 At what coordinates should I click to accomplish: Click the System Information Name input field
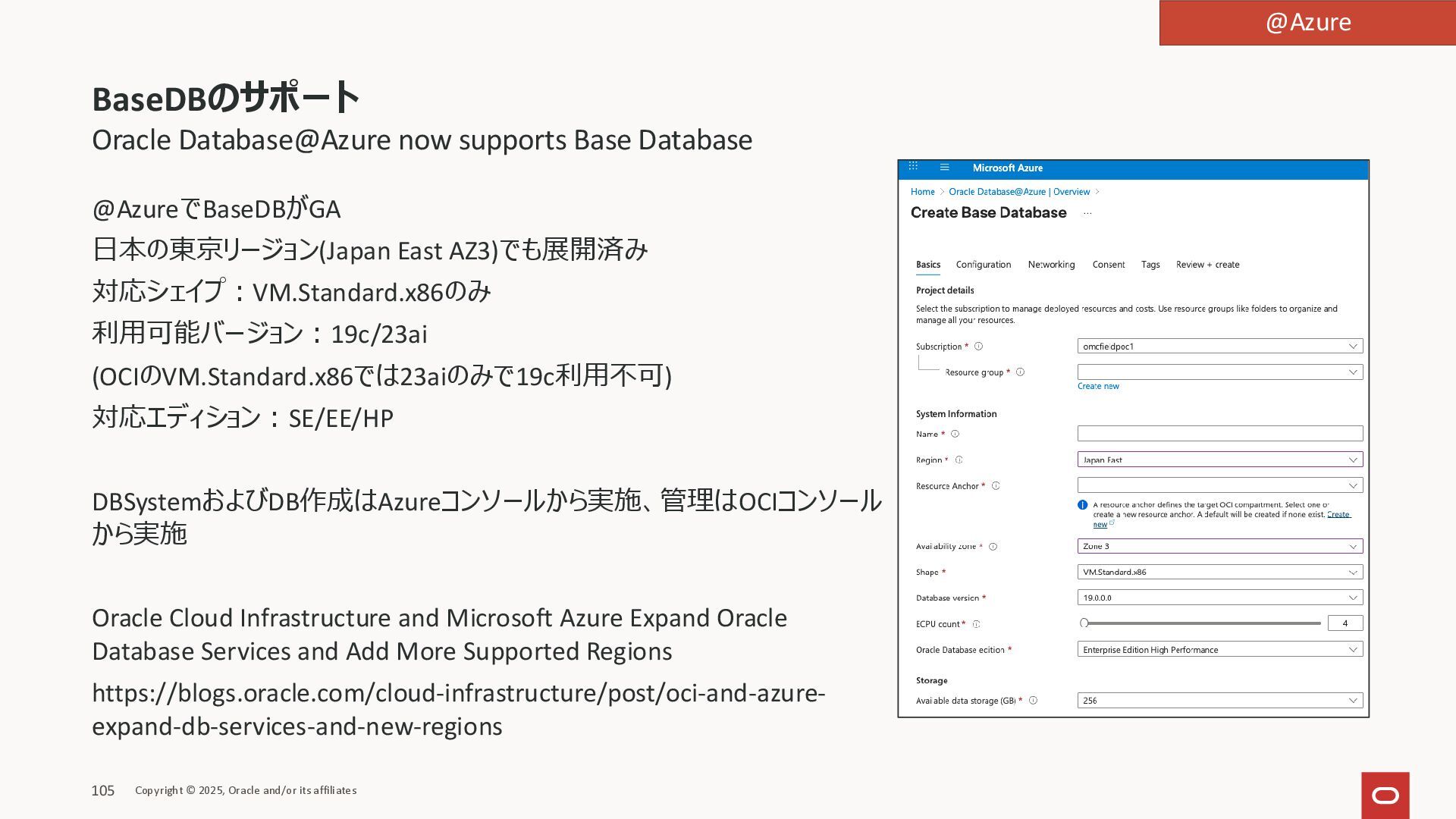(x=1219, y=434)
